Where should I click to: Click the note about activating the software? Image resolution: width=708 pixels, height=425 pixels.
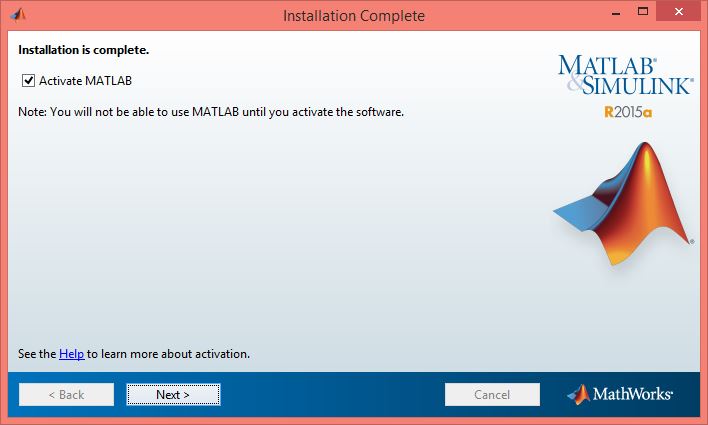211,112
